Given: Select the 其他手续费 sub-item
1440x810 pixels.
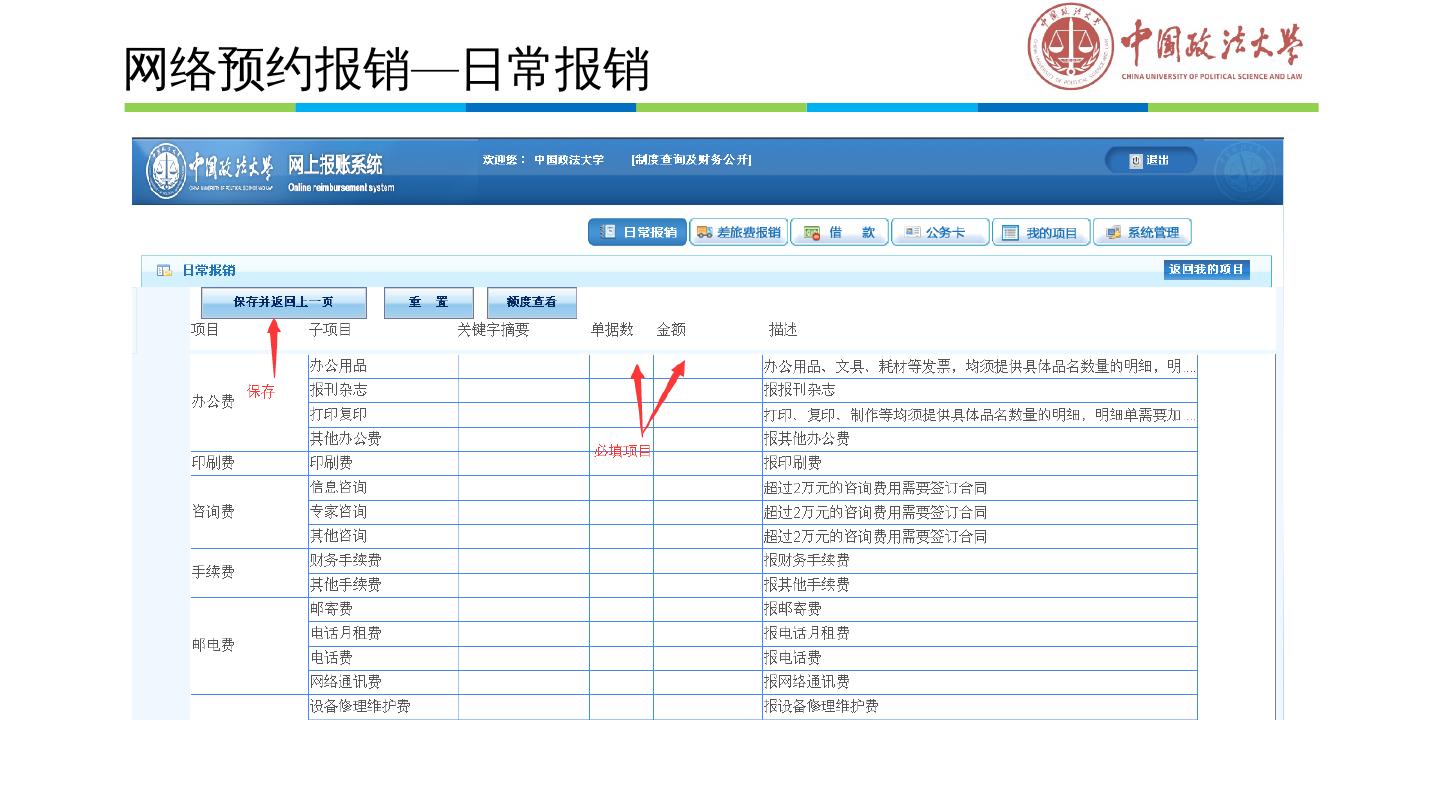Looking at the screenshot, I should [345, 585].
